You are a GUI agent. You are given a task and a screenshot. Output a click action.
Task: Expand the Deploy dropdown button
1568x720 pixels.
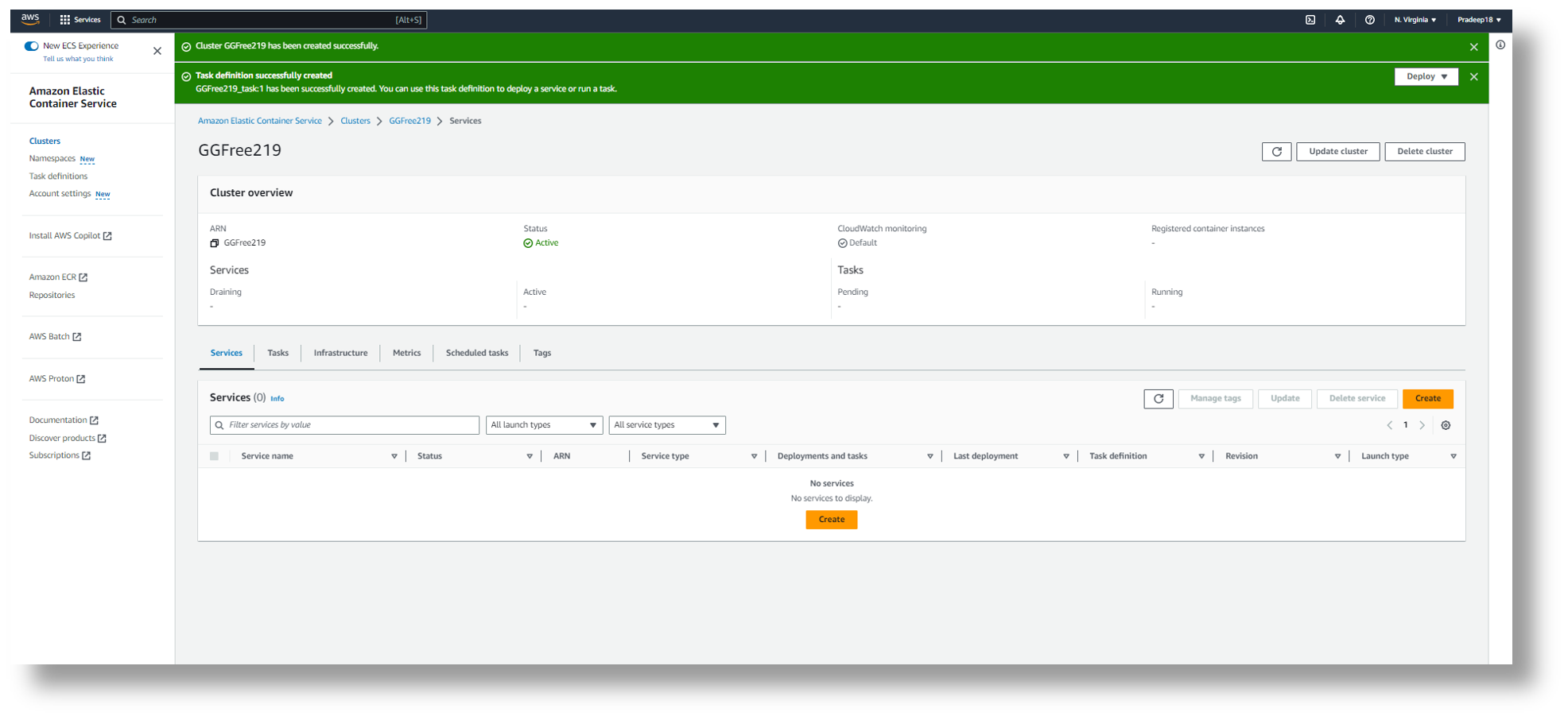point(1426,77)
